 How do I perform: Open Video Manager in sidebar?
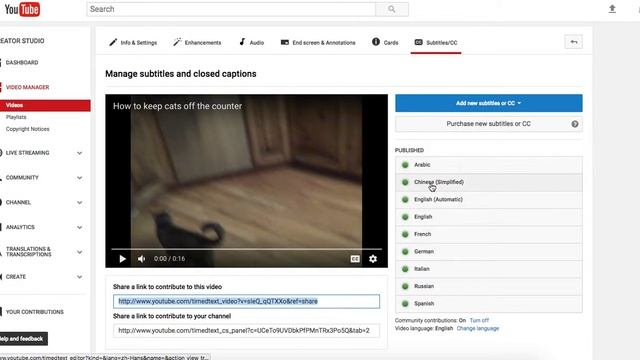(x=27, y=87)
